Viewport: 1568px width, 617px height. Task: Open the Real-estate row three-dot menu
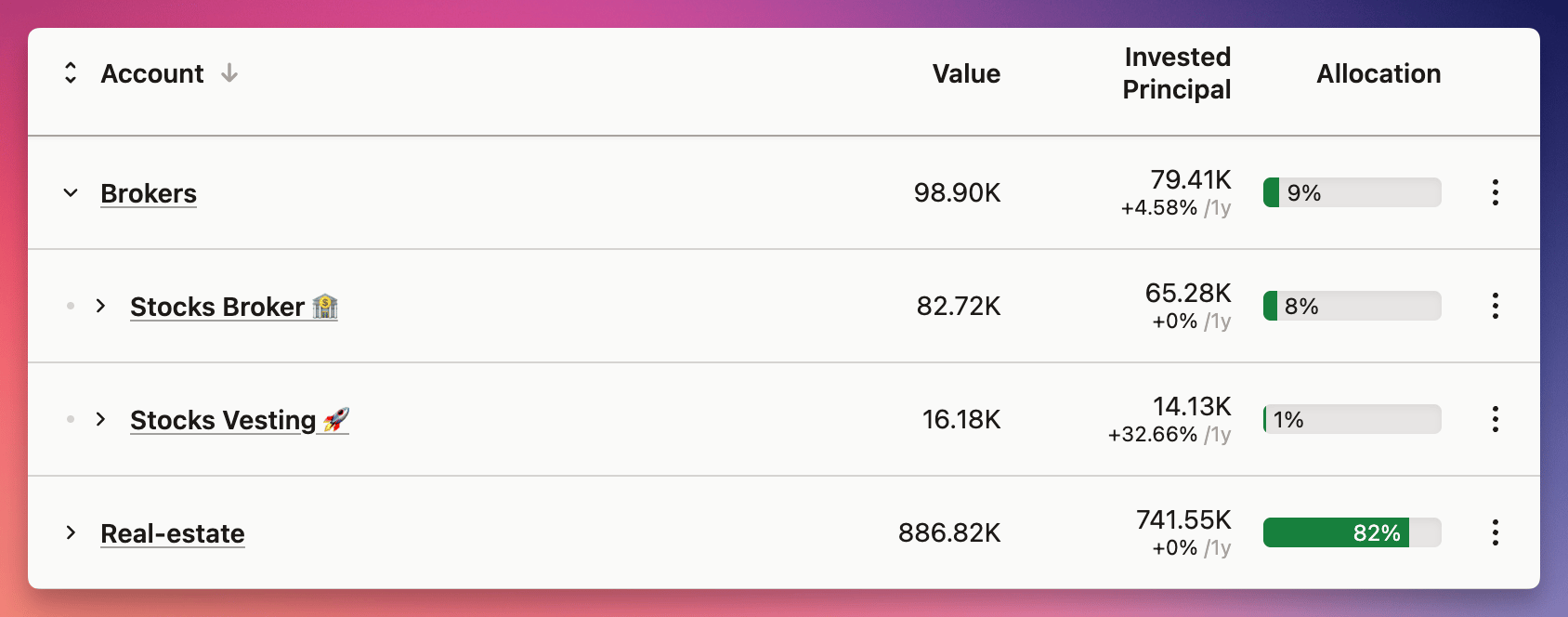click(x=1495, y=532)
